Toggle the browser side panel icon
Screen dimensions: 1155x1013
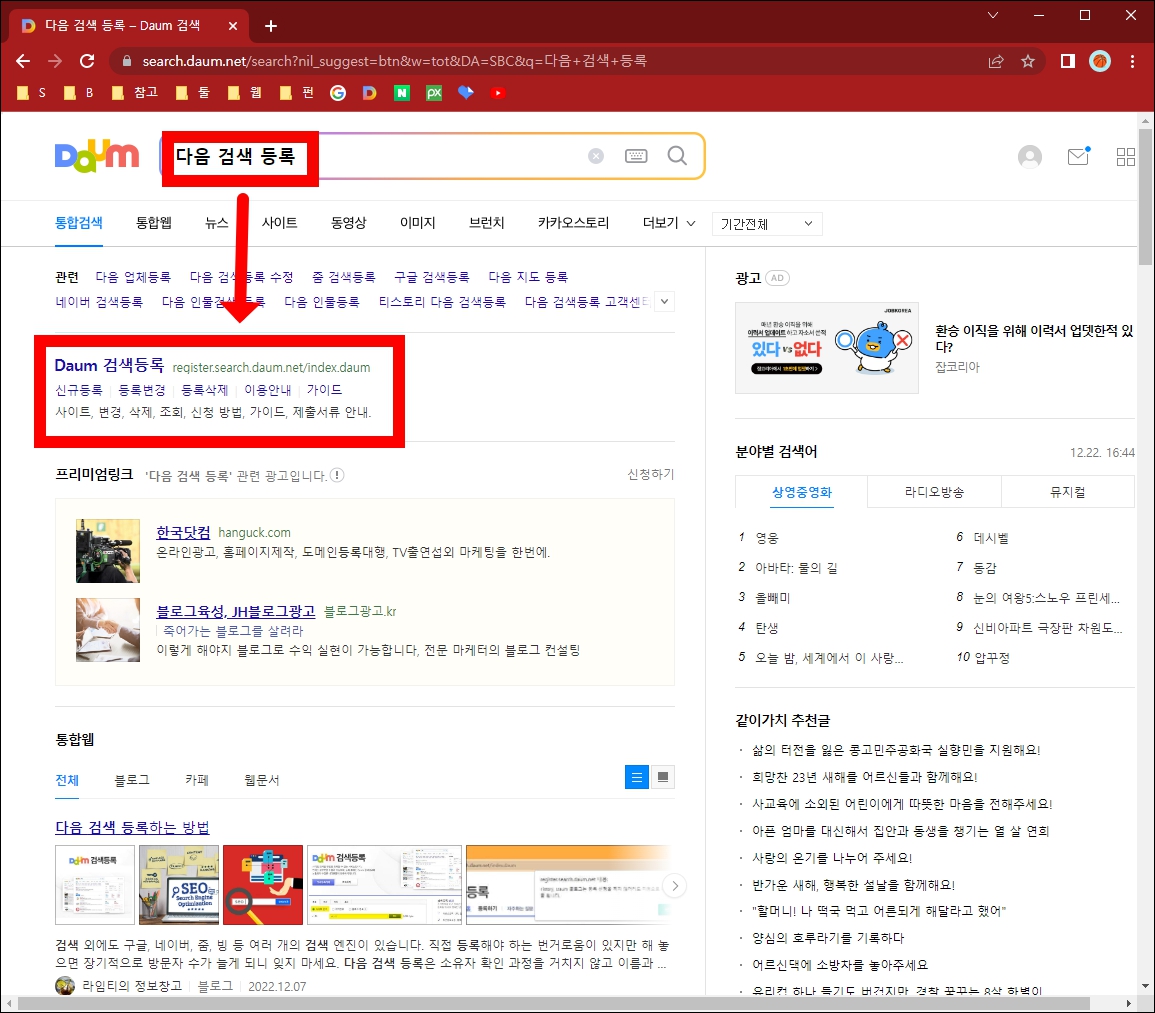pyautogui.click(x=1067, y=61)
